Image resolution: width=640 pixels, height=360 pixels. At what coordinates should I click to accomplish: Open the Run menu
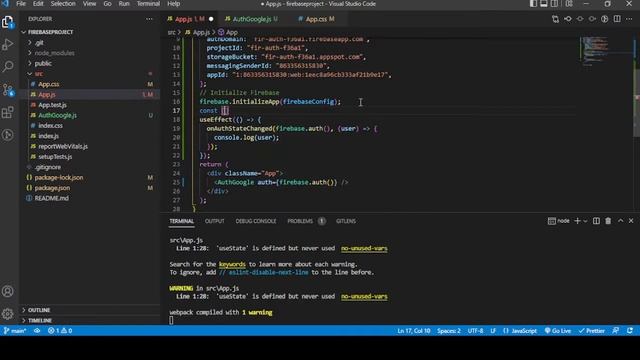124,4
